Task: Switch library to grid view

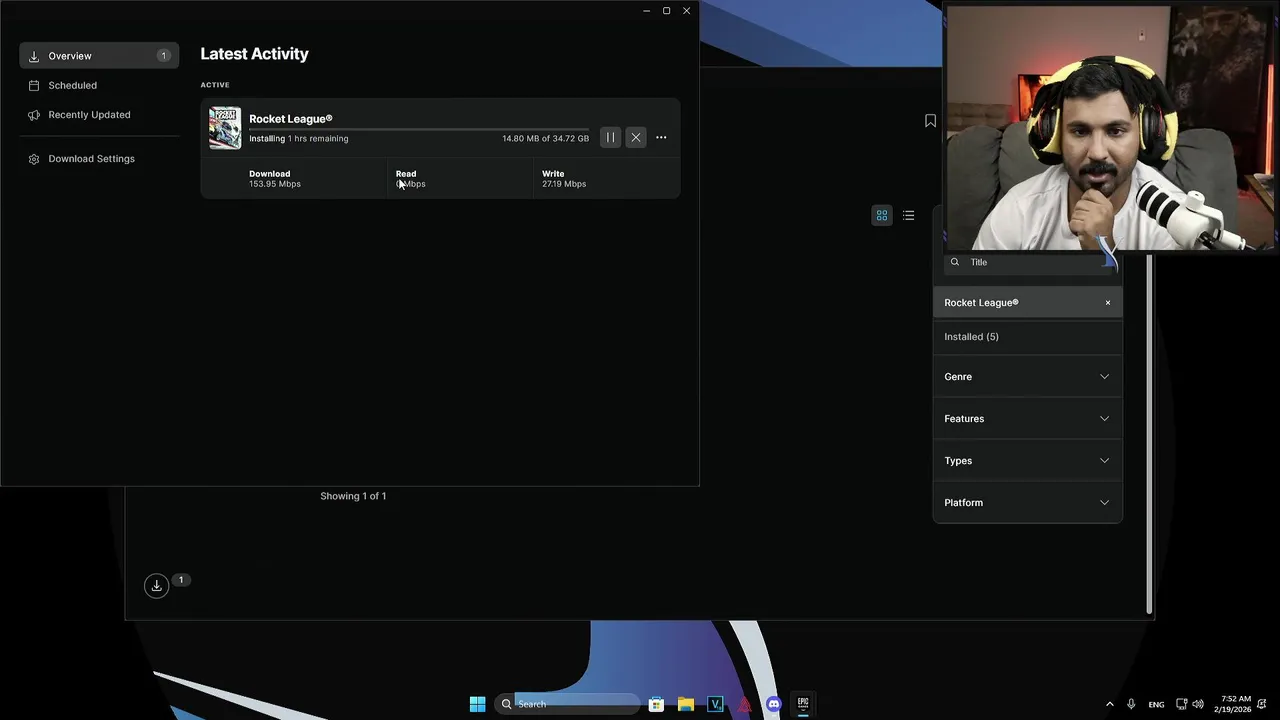Action: tap(882, 215)
